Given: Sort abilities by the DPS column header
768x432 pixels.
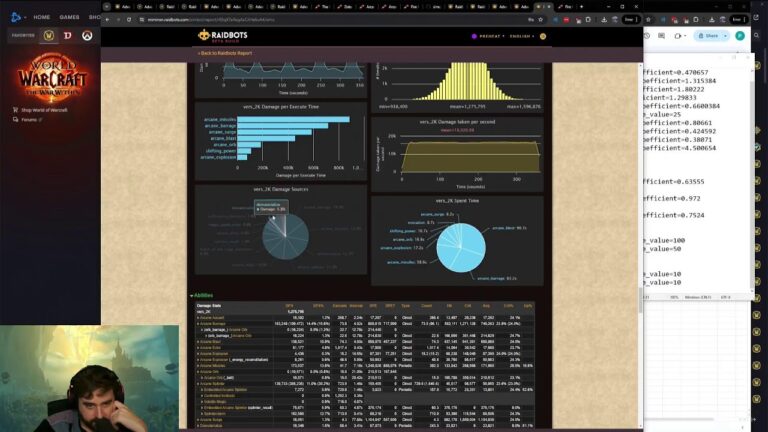Looking at the screenshot, I should pyautogui.click(x=289, y=306).
